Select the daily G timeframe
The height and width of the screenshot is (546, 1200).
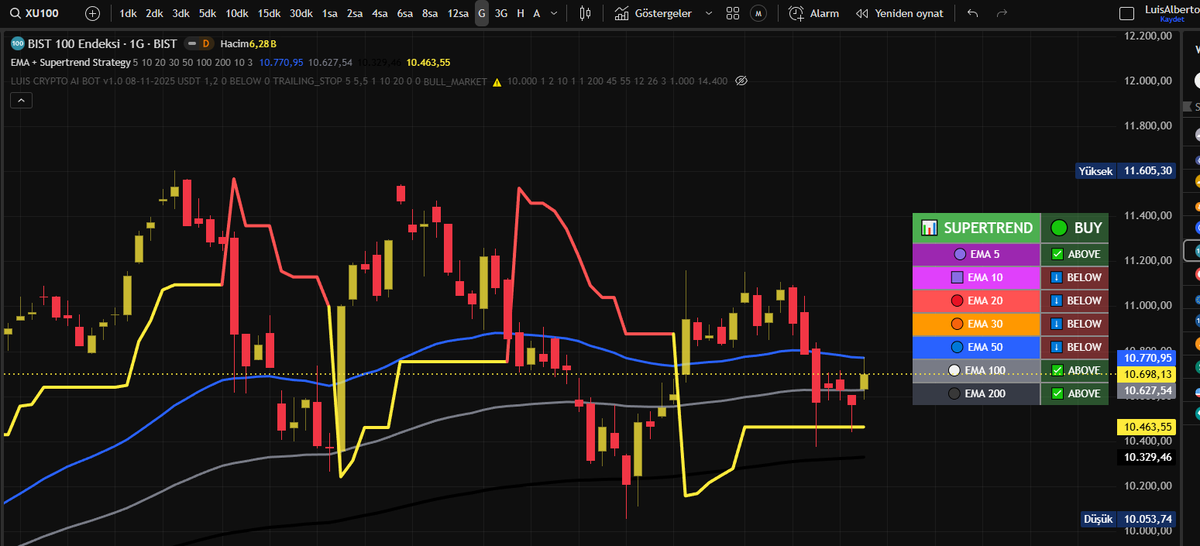(x=482, y=14)
